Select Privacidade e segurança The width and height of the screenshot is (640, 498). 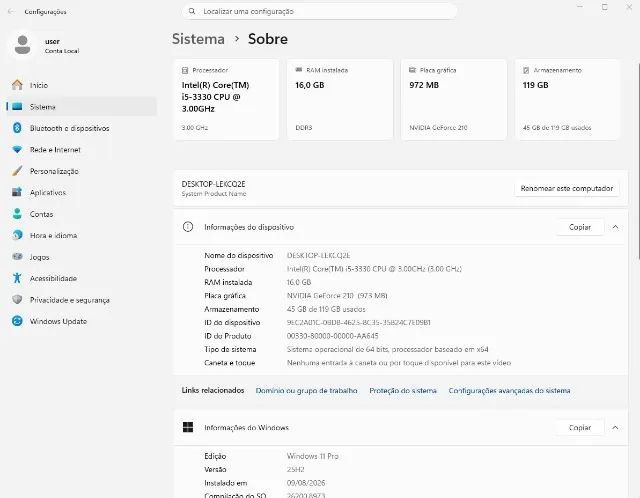tap(82, 300)
